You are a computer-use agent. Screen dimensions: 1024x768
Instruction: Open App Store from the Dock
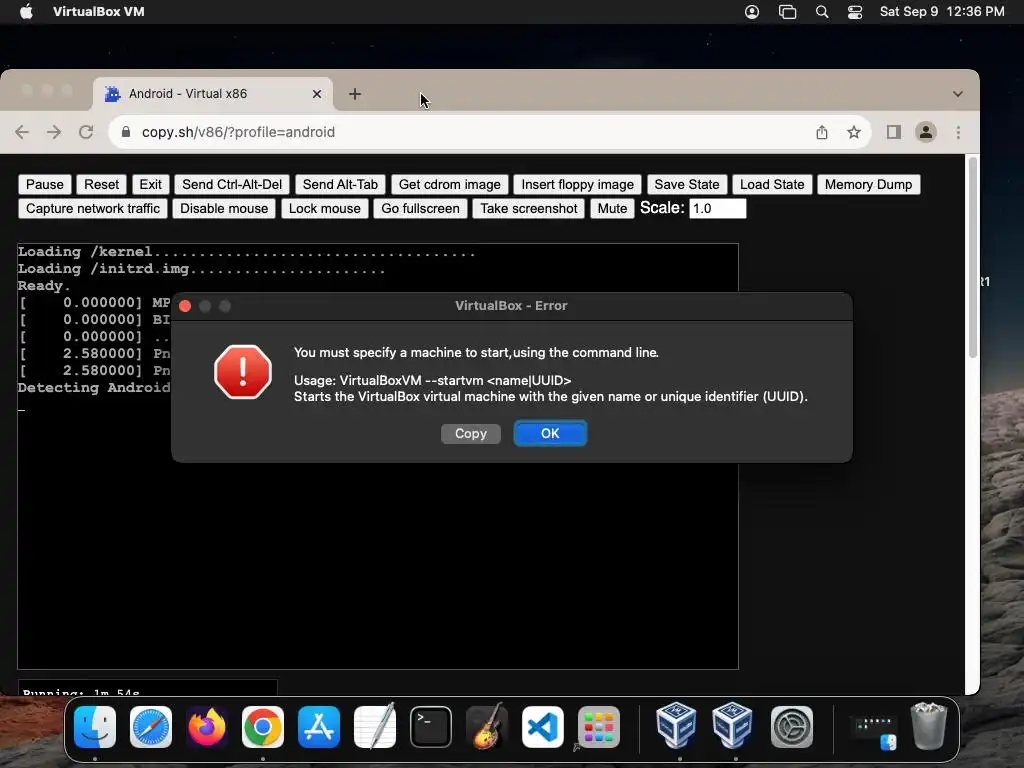tap(319, 727)
